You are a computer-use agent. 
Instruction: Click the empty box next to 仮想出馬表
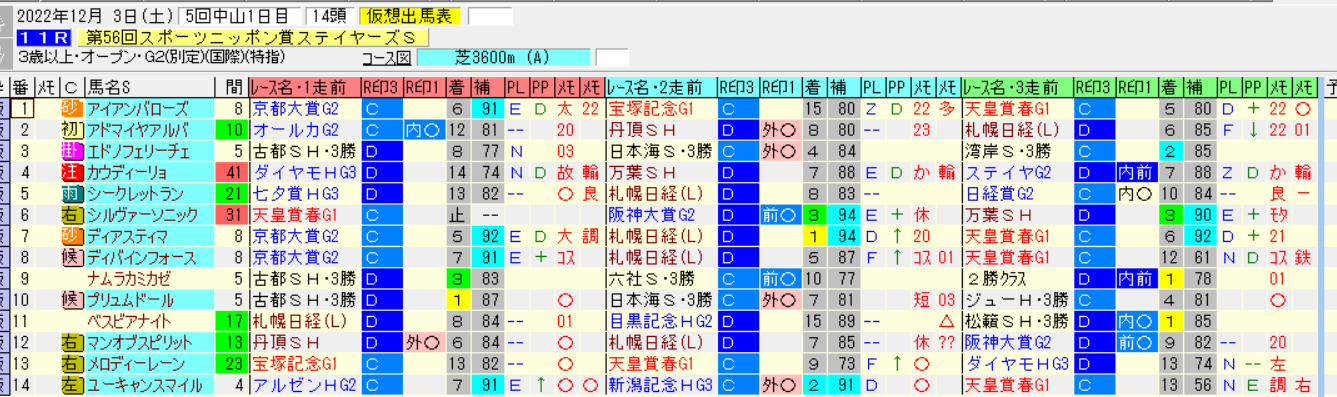[489, 16]
